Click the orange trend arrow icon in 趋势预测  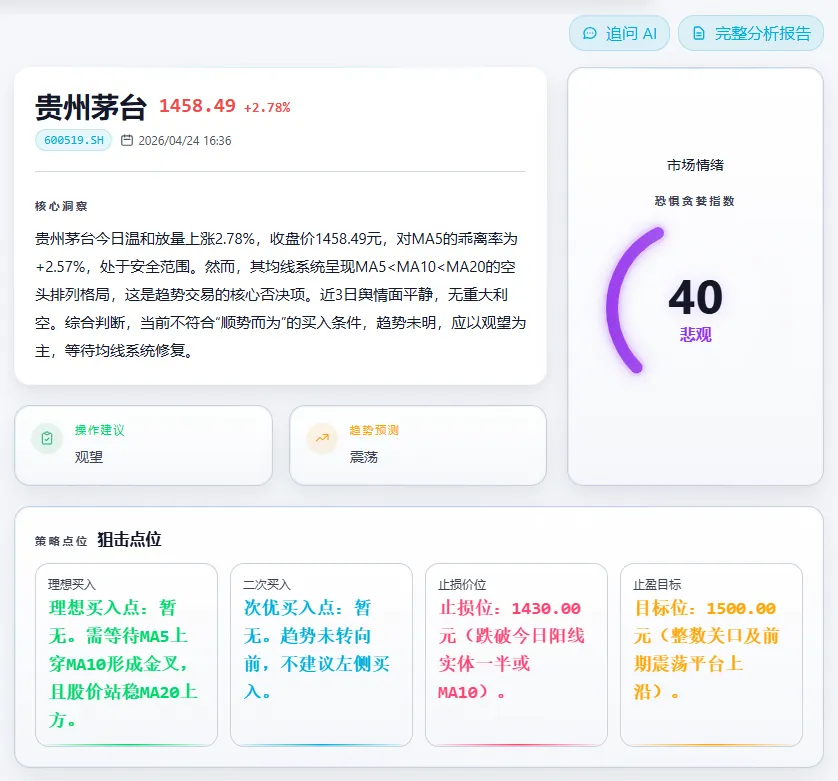[322, 438]
